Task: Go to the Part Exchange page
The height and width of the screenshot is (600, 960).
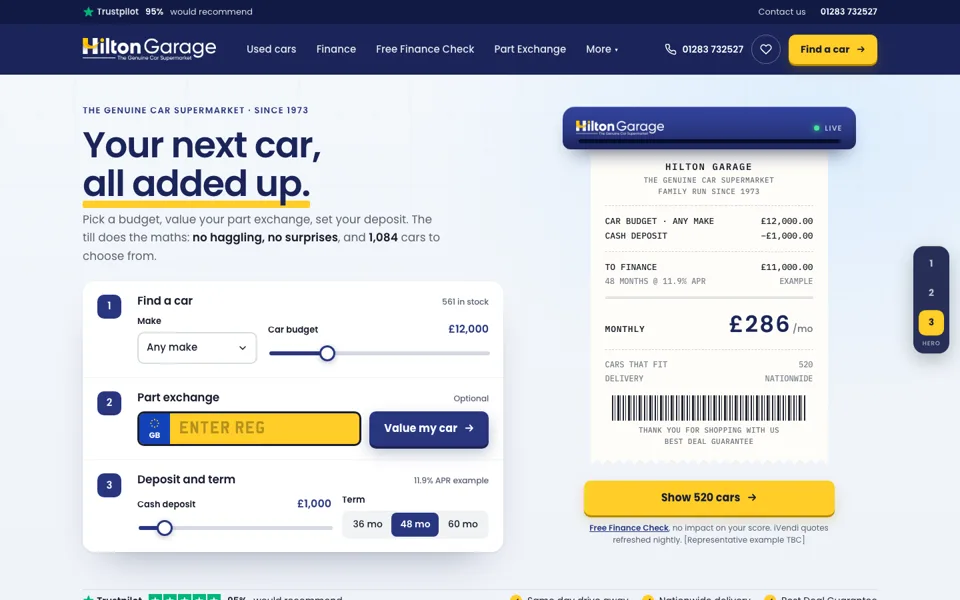Action: tap(530, 49)
